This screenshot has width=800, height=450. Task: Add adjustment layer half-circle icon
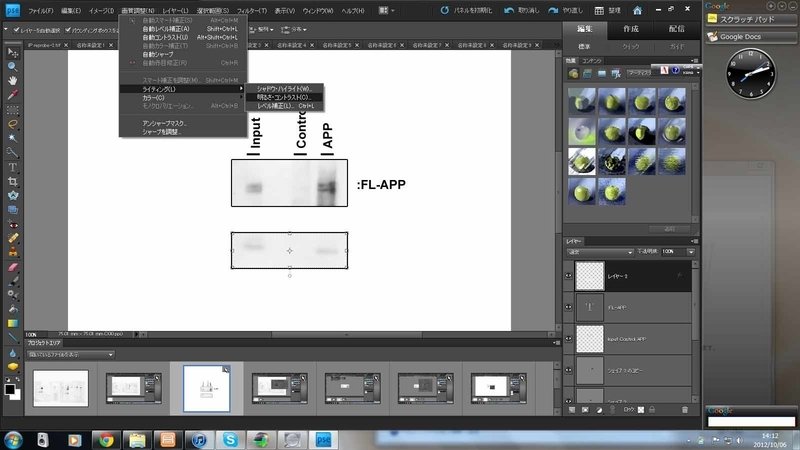coord(599,410)
